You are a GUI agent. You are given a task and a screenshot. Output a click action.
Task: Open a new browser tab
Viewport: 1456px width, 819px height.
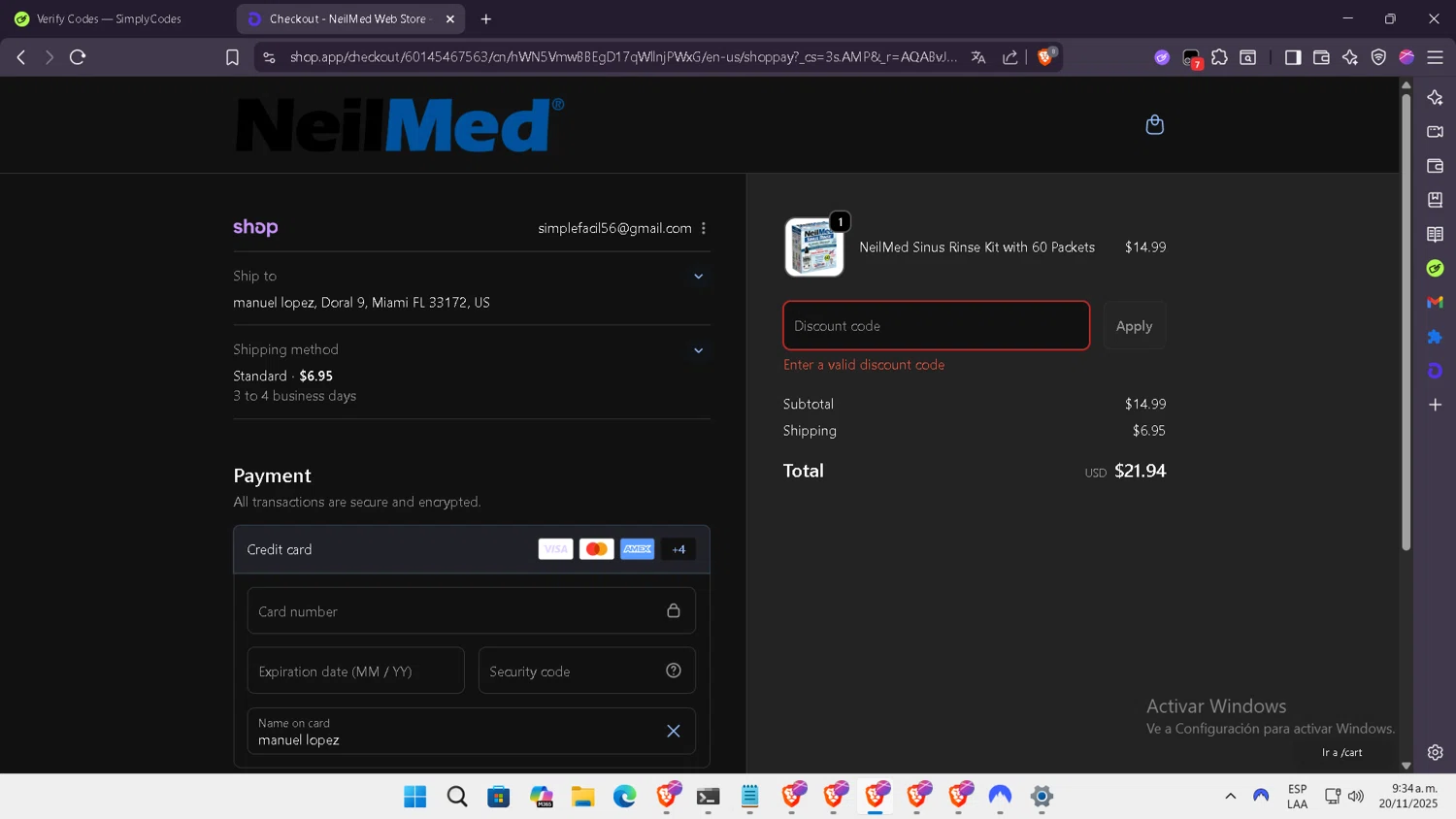486,18
